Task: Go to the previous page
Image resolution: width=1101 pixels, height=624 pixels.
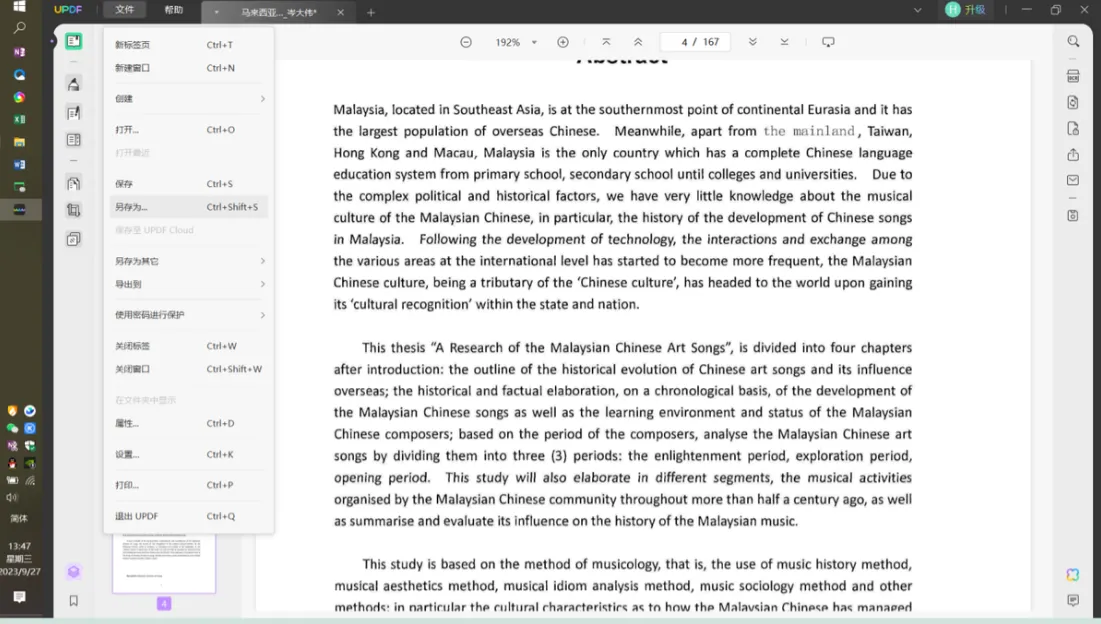Action: tap(638, 42)
